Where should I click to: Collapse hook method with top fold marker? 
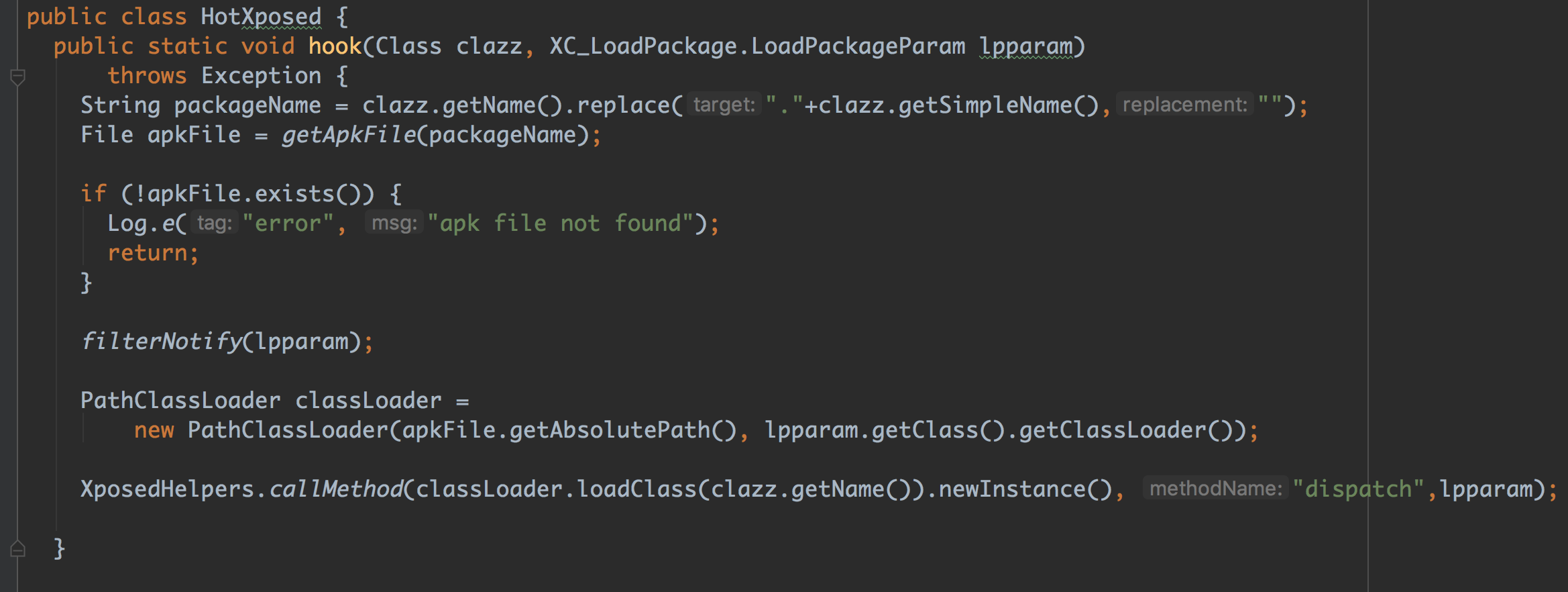pyautogui.click(x=18, y=77)
